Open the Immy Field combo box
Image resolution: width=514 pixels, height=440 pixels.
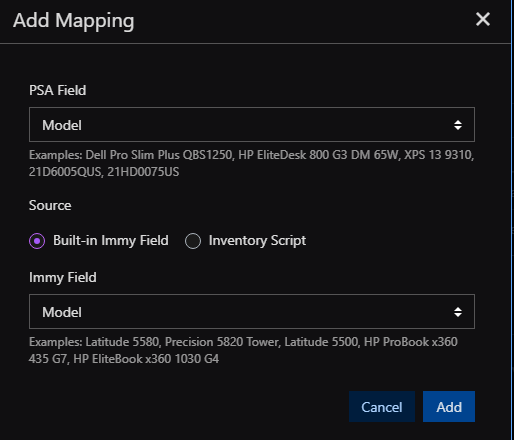[x=252, y=312]
